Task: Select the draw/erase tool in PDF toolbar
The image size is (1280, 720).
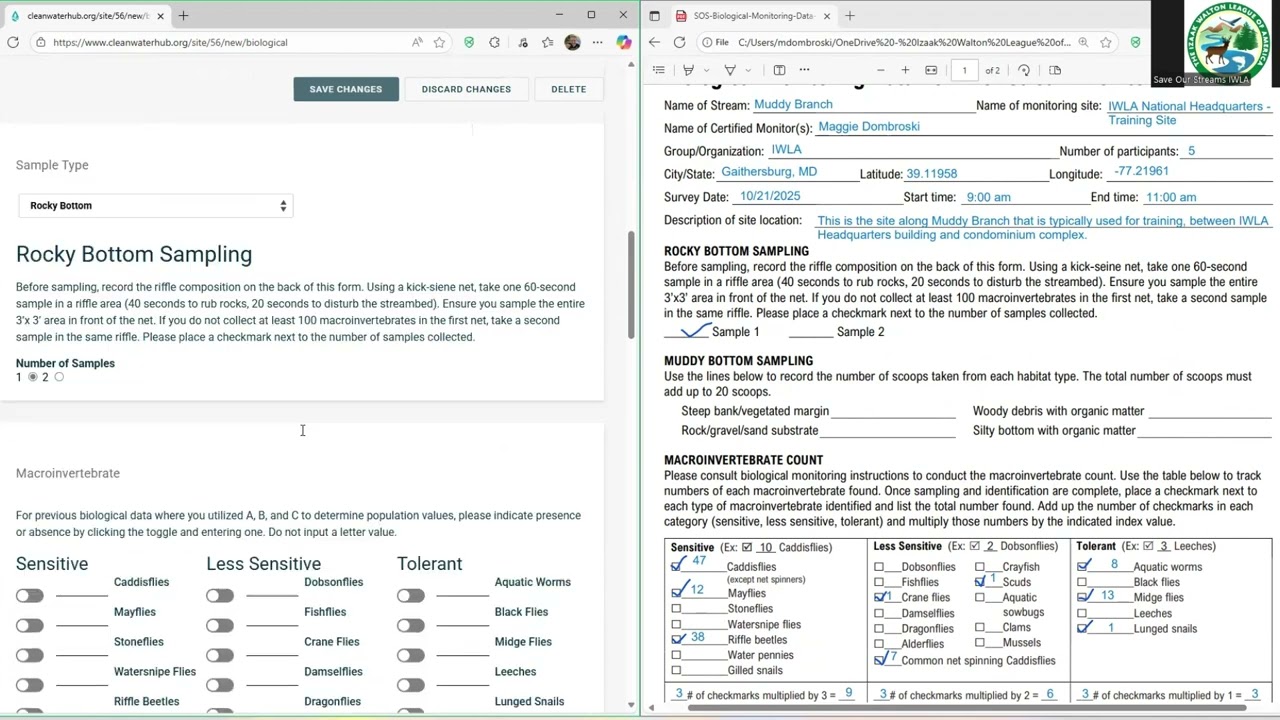Action: 730,70
